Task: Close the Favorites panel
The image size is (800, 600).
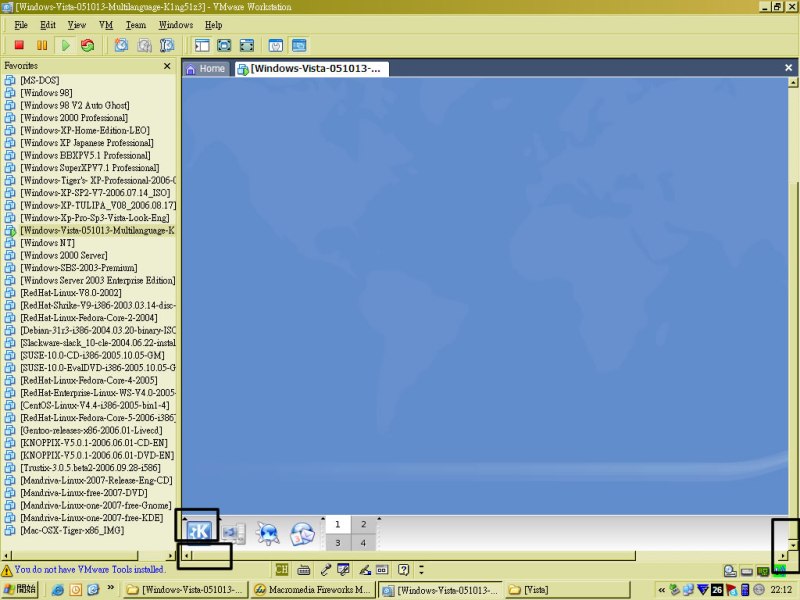Action: click(x=167, y=66)
